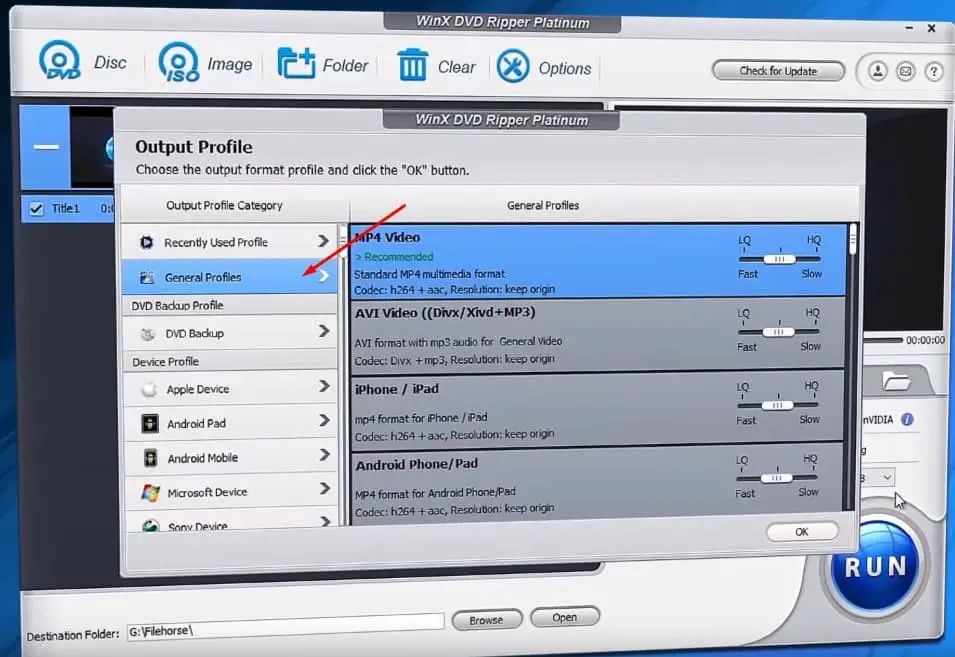Open the help question mark icon

[934, 72]
